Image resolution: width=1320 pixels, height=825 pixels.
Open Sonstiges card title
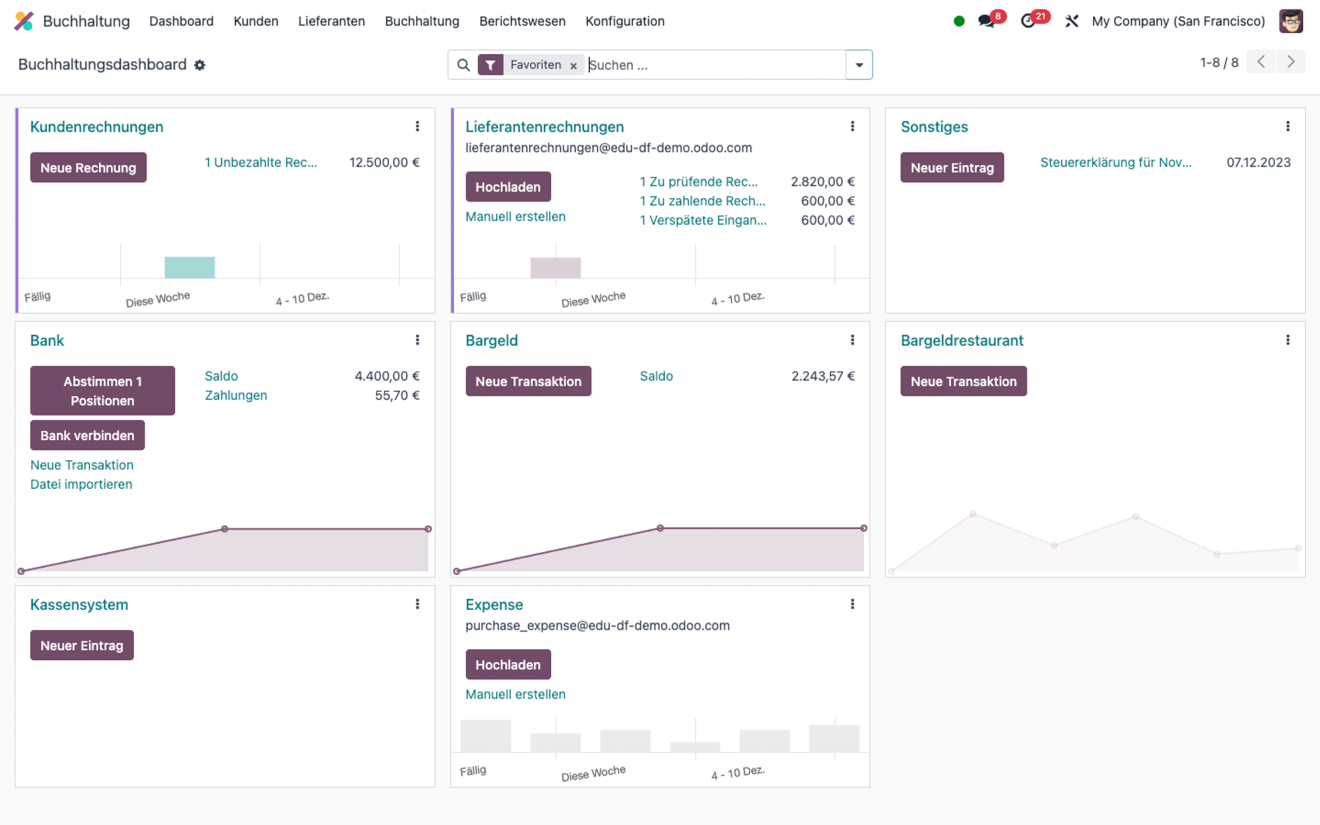click(934, 127)
